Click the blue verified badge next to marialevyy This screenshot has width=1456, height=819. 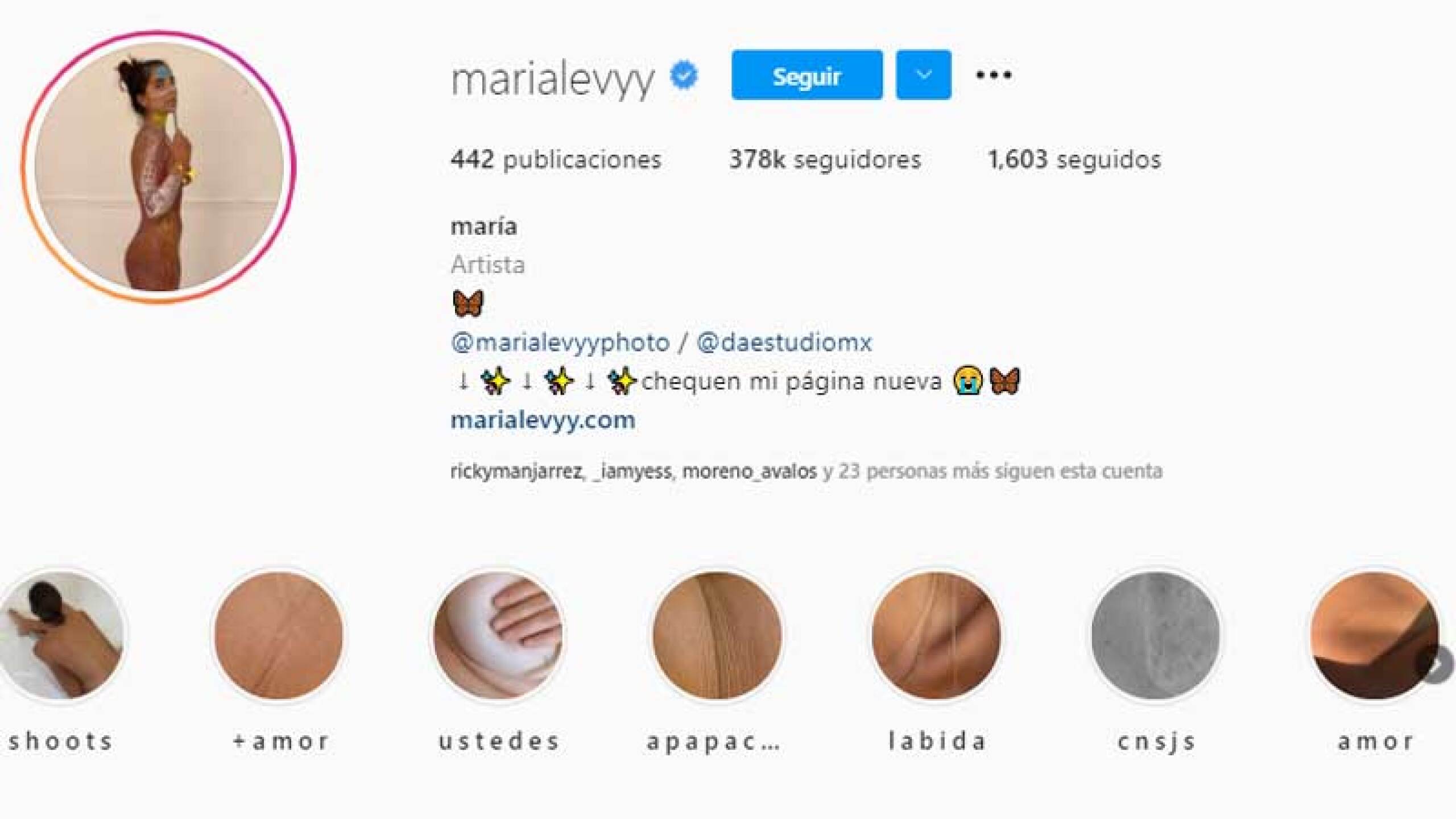(x=684, y=76)
